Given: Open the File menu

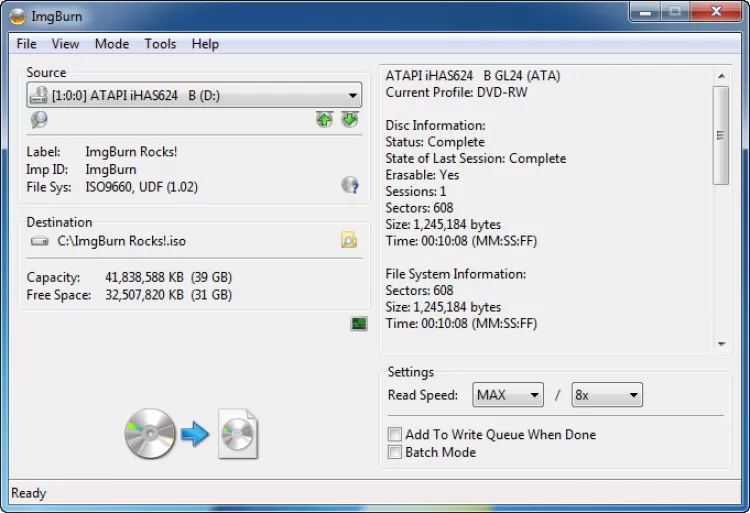Looking at the screenshot, I should click(x=27, y=44).
